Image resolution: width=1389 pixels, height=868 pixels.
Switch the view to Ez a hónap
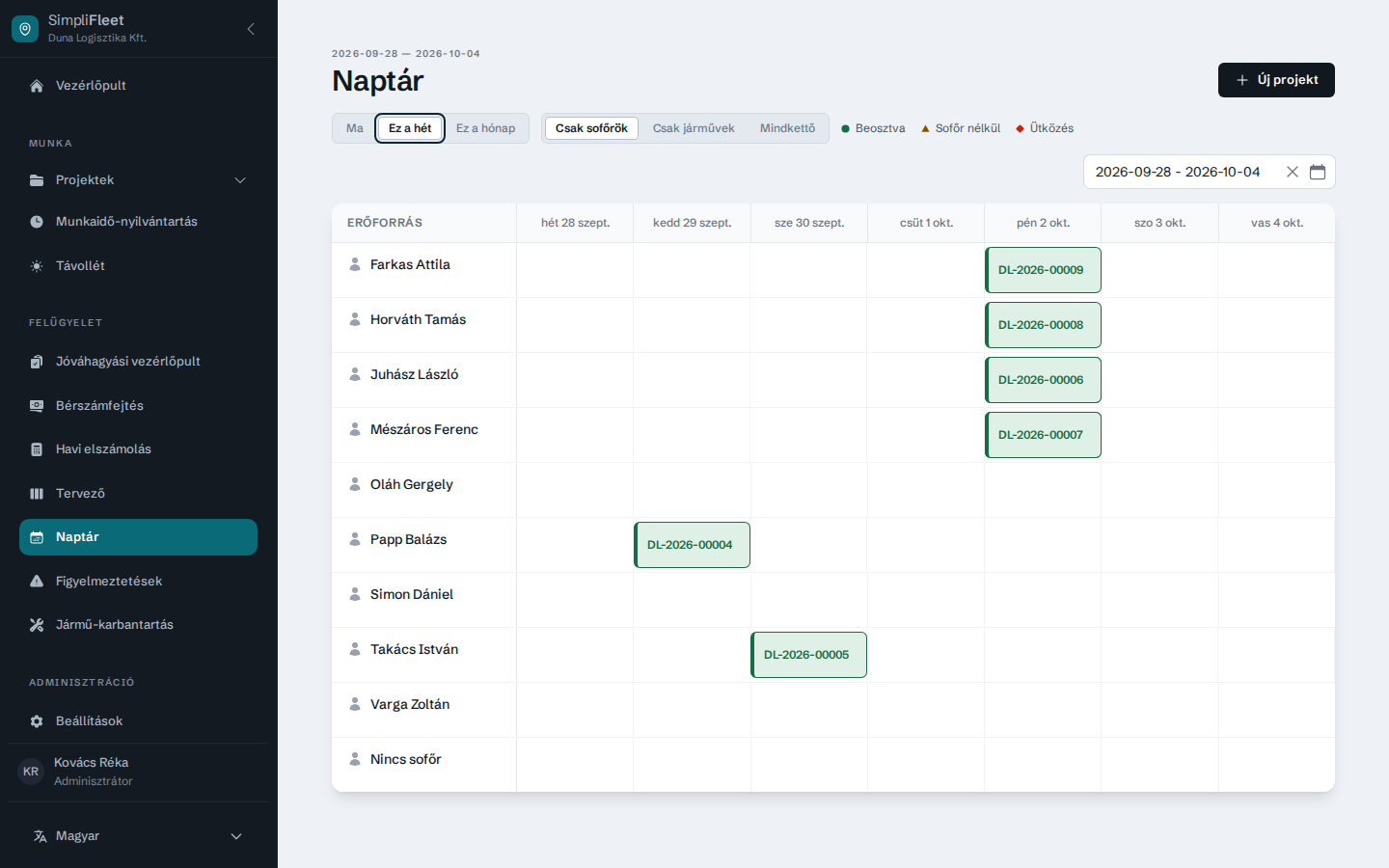click(485, 128)
